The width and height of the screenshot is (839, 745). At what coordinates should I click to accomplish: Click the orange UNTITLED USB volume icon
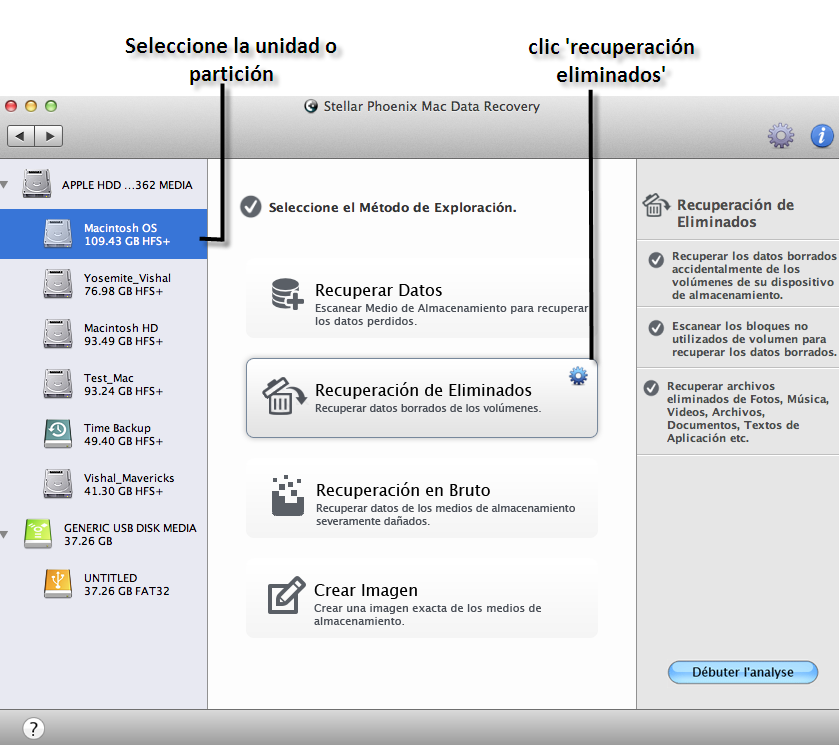pos(58,583)
